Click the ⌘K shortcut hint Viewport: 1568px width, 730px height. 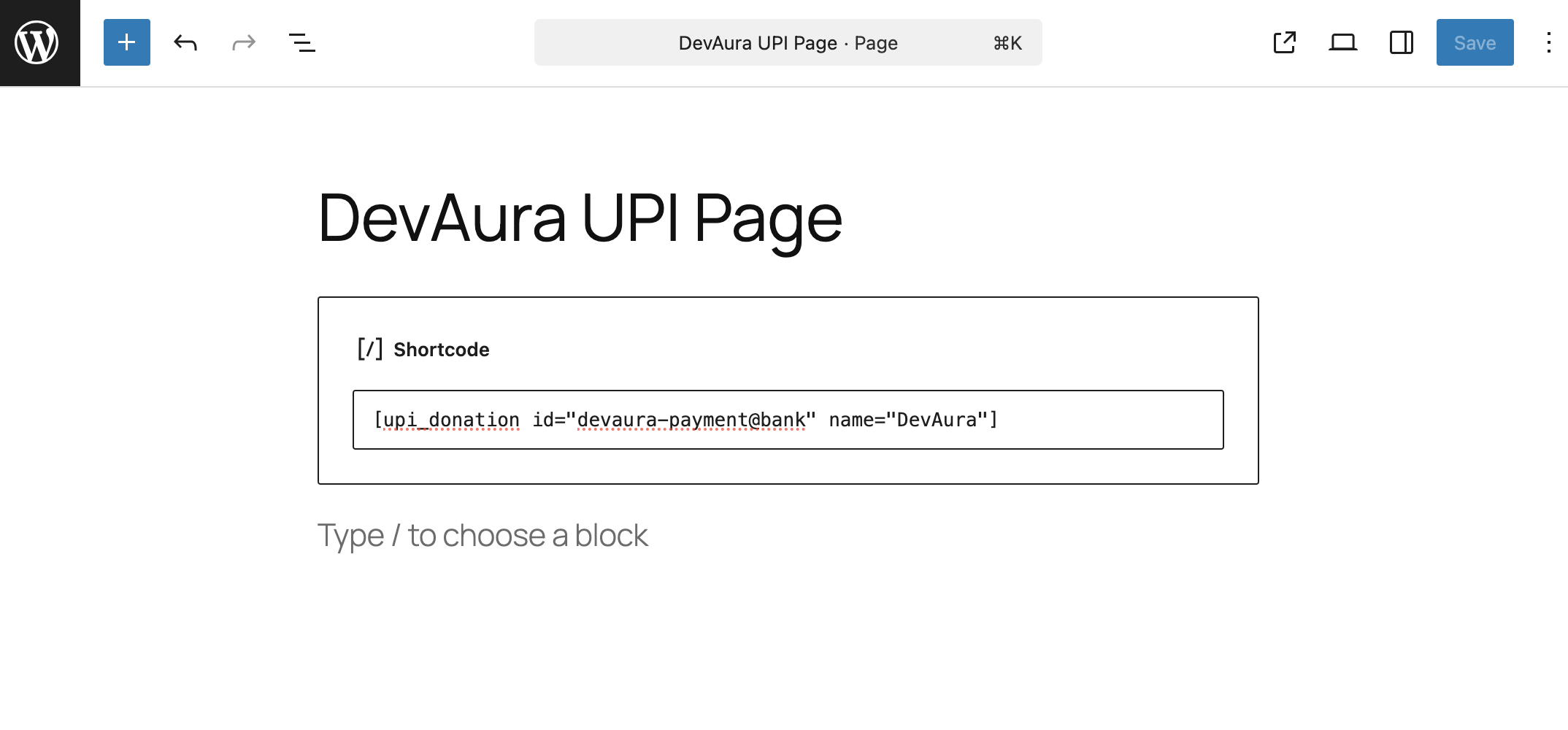pyautogui.click(x=1007, y=43)
